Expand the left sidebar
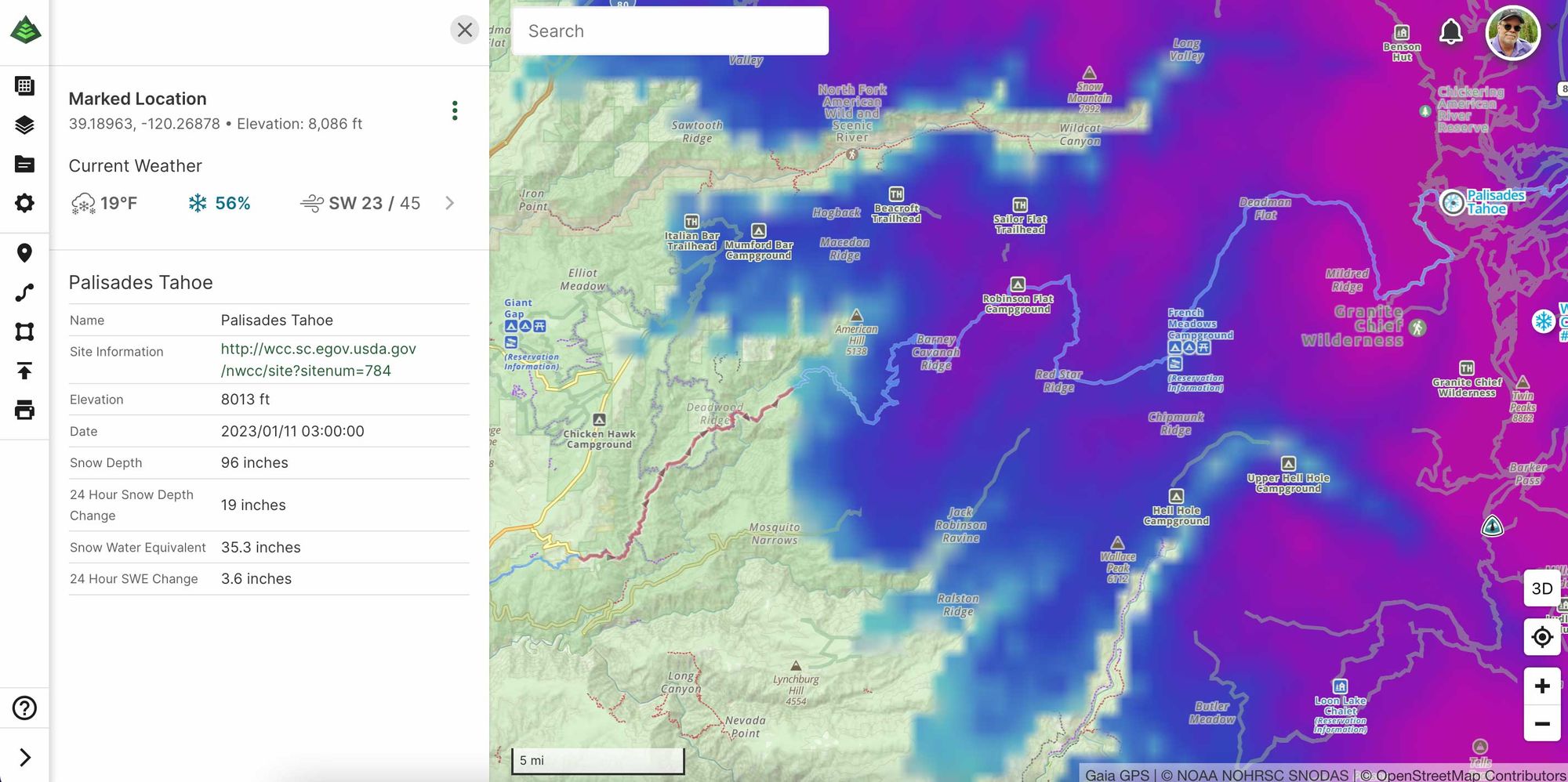The height and width of the screenshot is (782, 1568). coord(25,757)
